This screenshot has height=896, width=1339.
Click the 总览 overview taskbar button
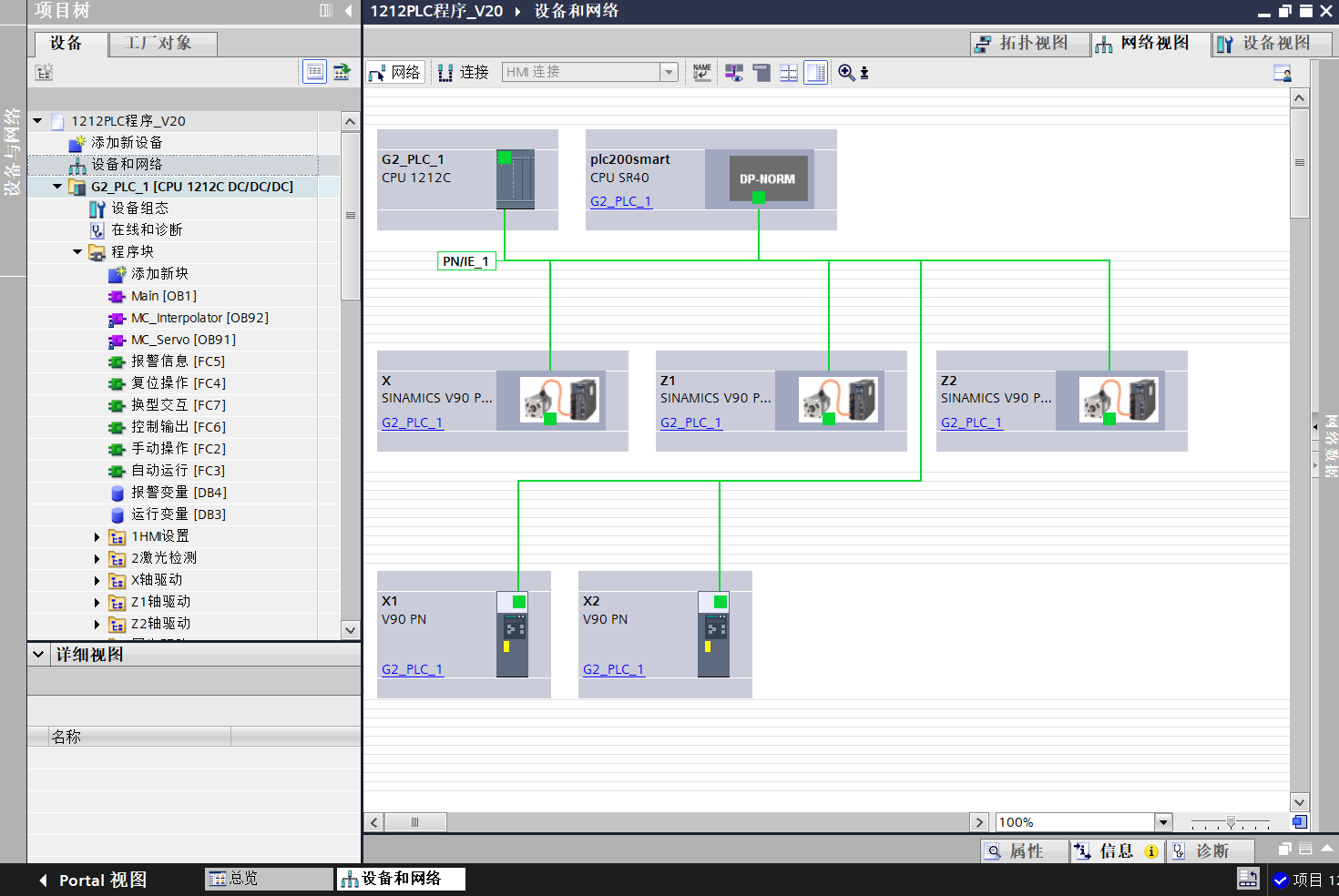269,879
